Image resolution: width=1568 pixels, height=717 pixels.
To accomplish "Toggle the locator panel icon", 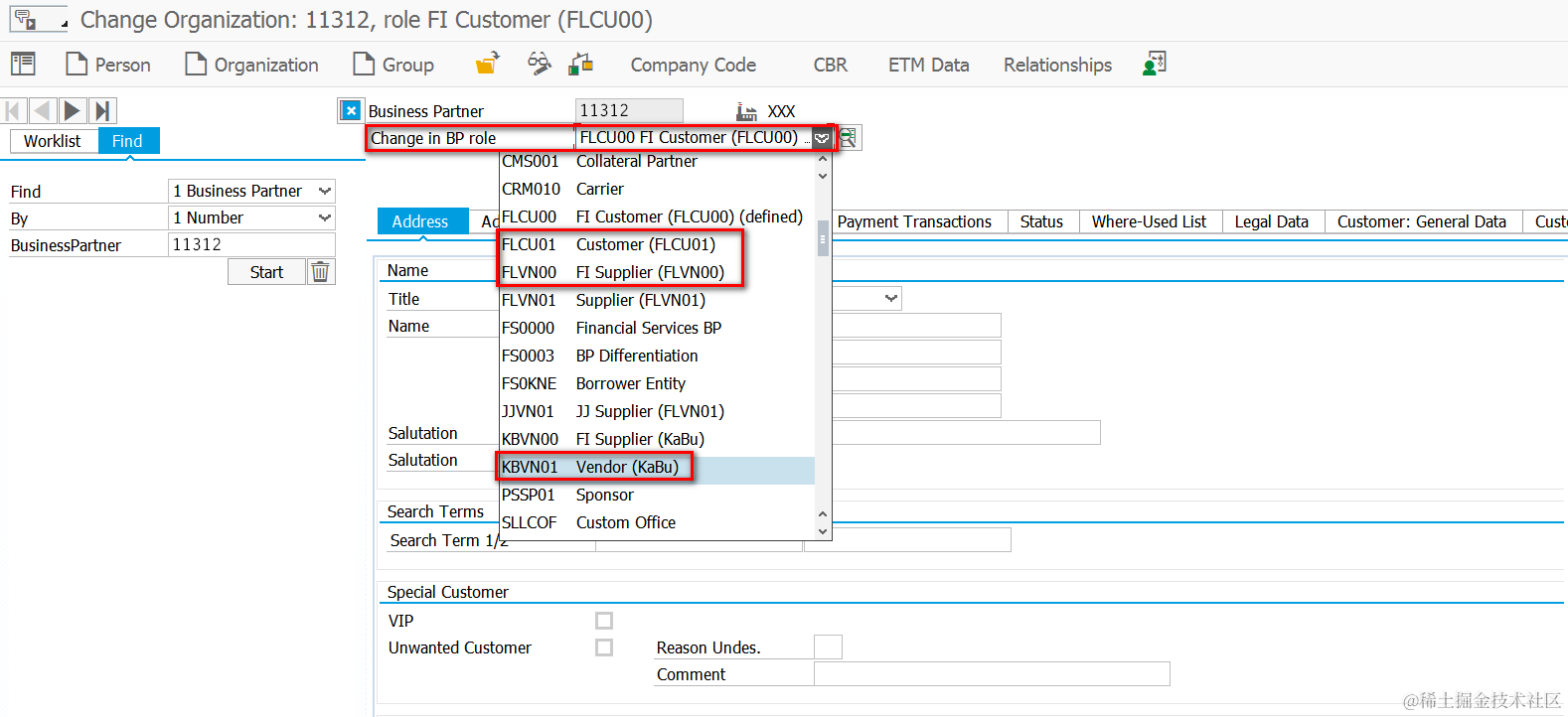I will click(23, 65).
